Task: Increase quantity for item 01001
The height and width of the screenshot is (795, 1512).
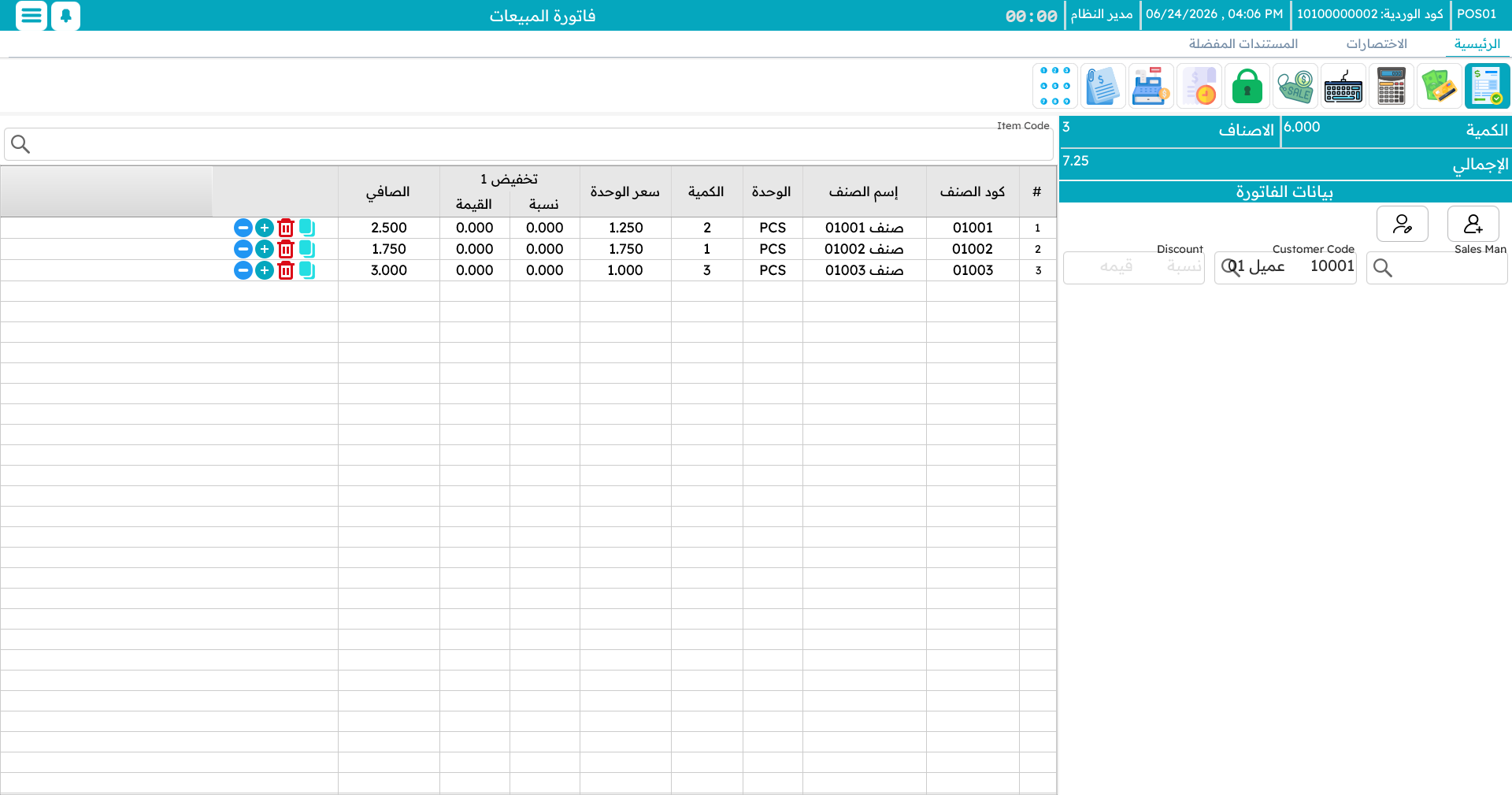Action: 265,228
